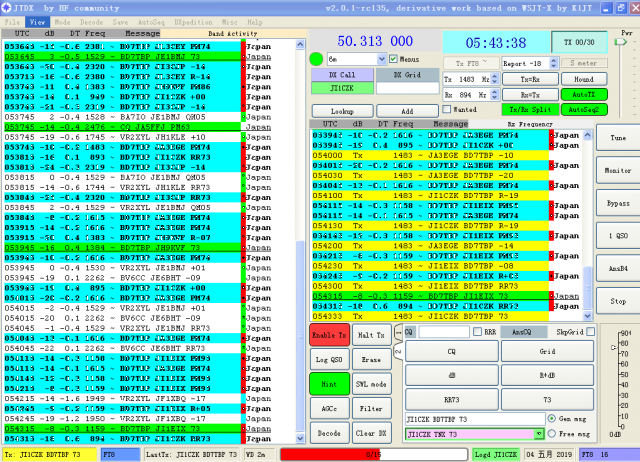Click the Bypass button
Image resolution: width=640 pixels, height=462 pixels.
(618, 203)
